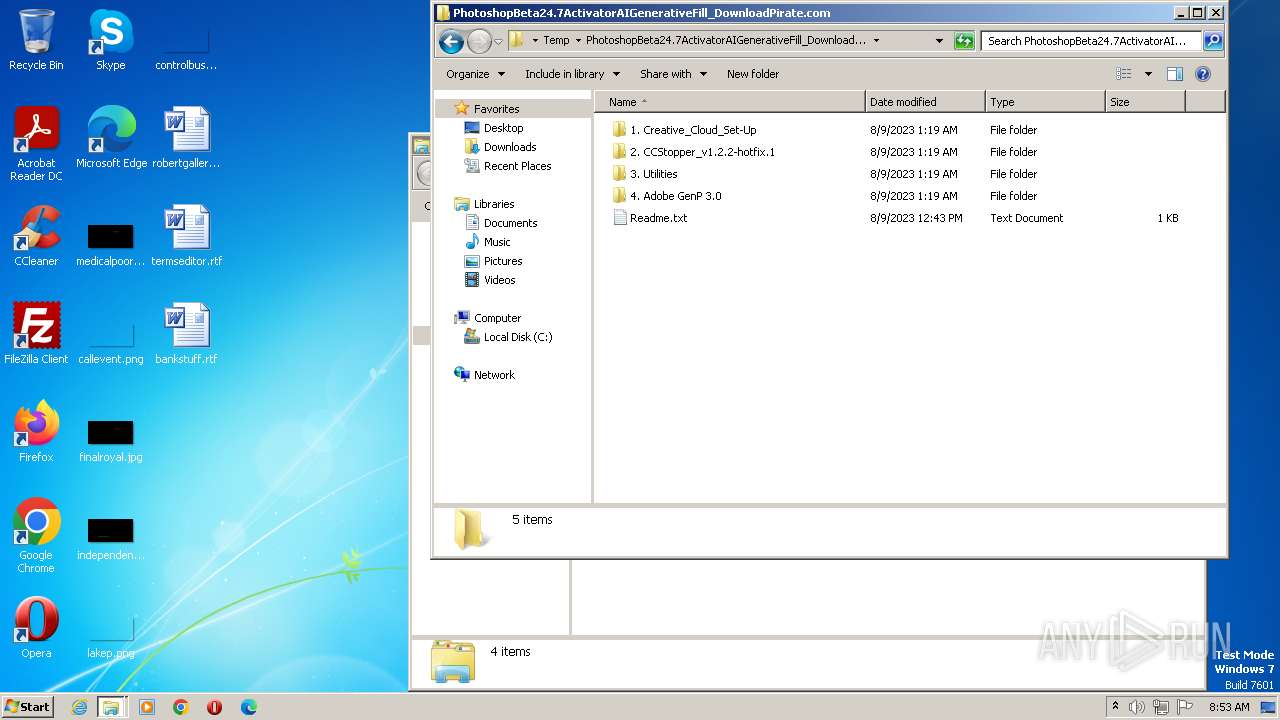Sort by Date modified column
This screenshot has height=720, width=1280.
925,102
